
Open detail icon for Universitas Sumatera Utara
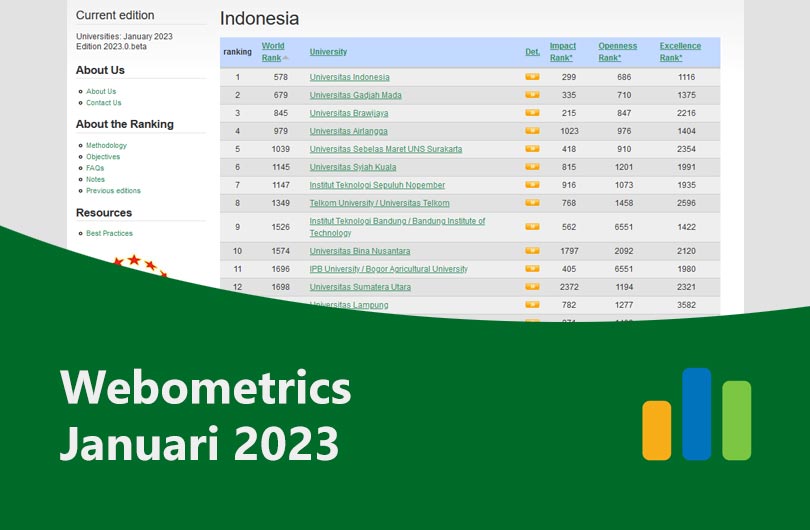point(532,287)
